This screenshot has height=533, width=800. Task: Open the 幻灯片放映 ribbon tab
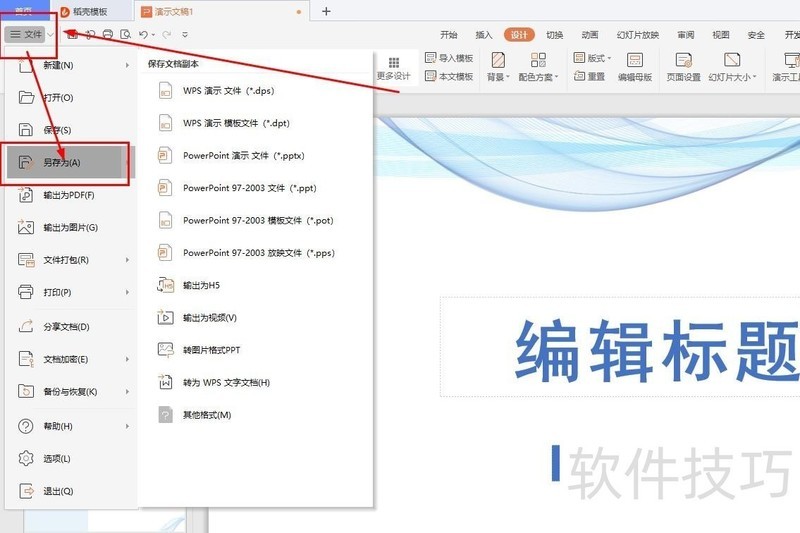pos(638,35)
